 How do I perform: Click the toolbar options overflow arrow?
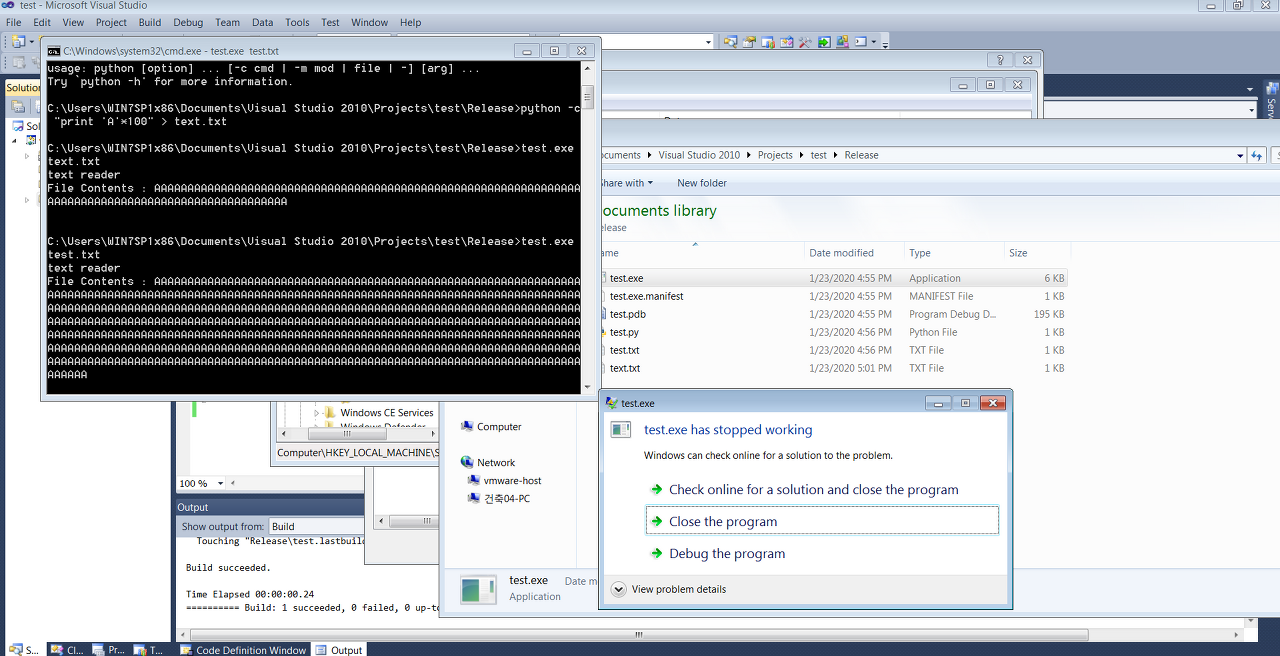(885, 44)
